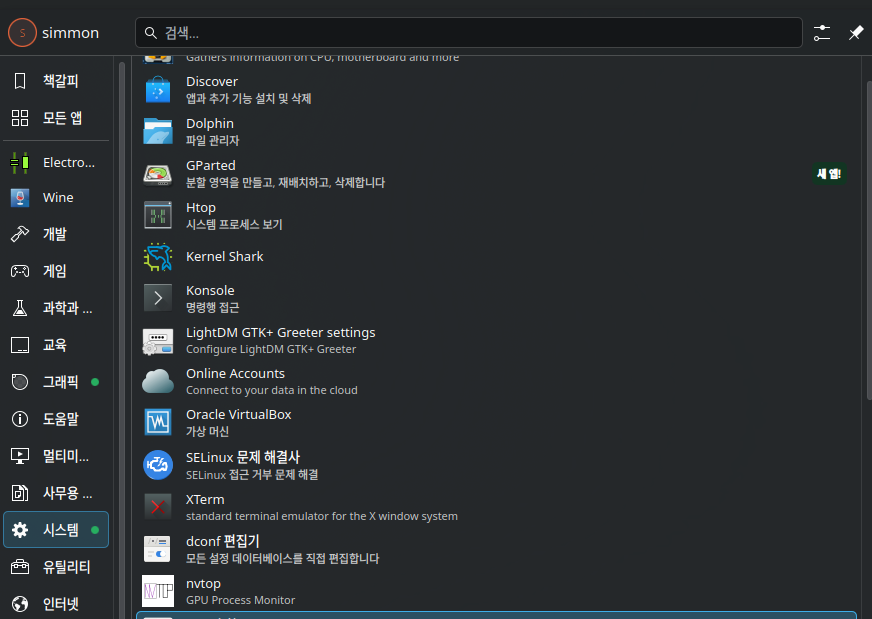872x619 pixels.
Task: Click the 책갈피 bookmark icon
Action: point(20,81)
